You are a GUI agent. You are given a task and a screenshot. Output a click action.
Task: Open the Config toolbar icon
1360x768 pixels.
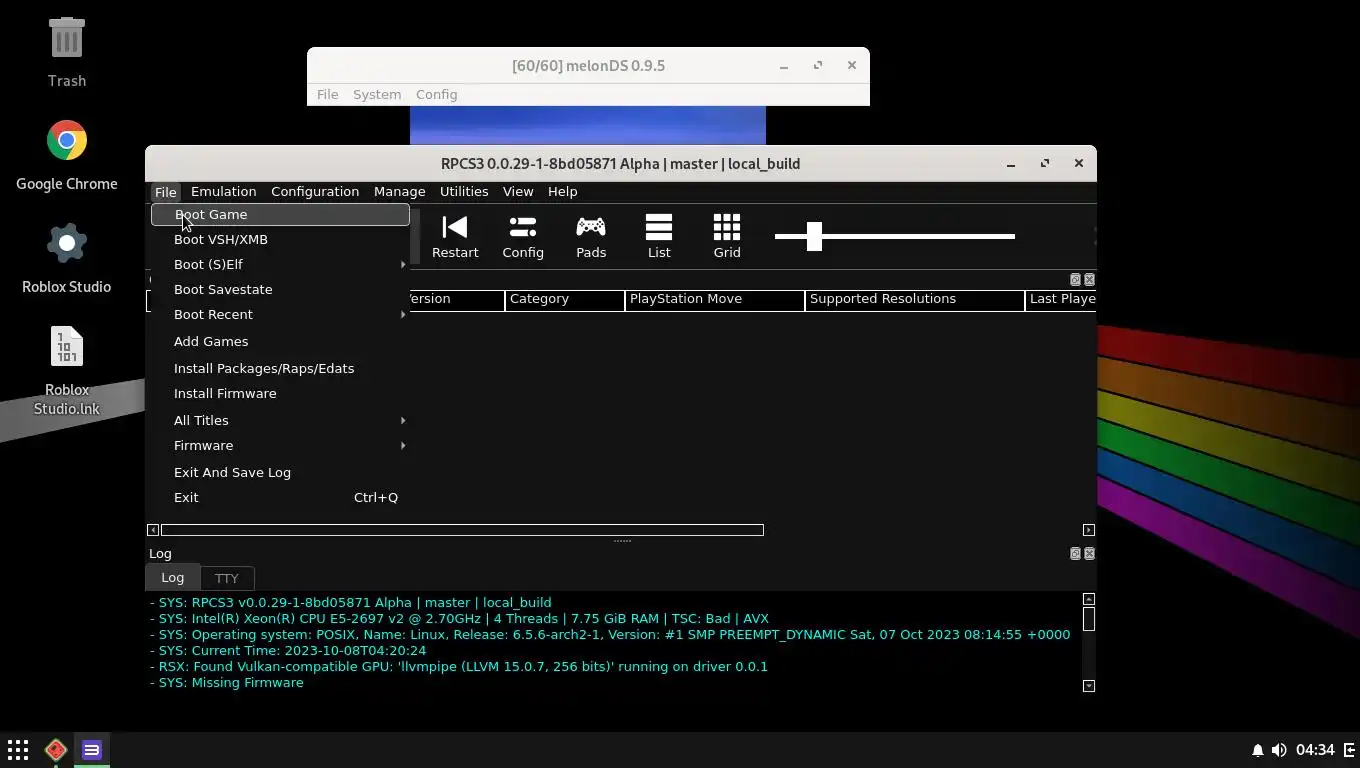click(523, 237)
